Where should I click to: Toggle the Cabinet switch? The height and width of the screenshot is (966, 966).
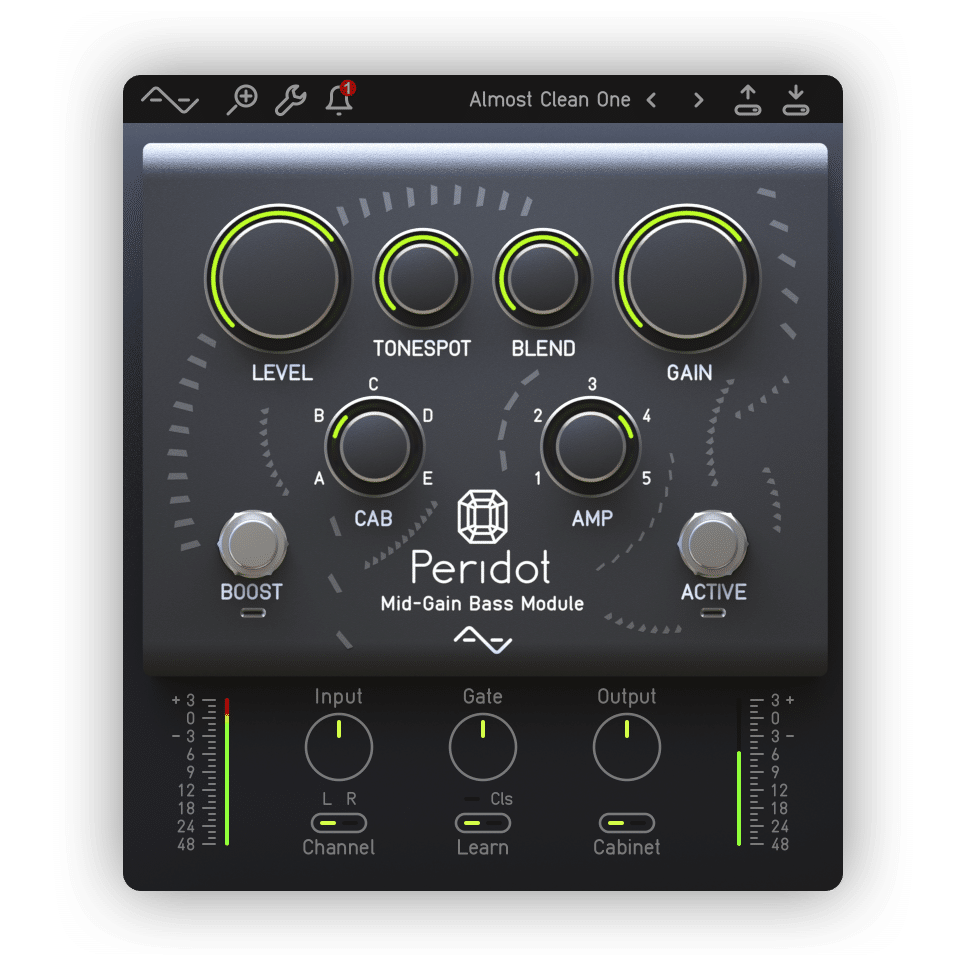tap(627, 823)
